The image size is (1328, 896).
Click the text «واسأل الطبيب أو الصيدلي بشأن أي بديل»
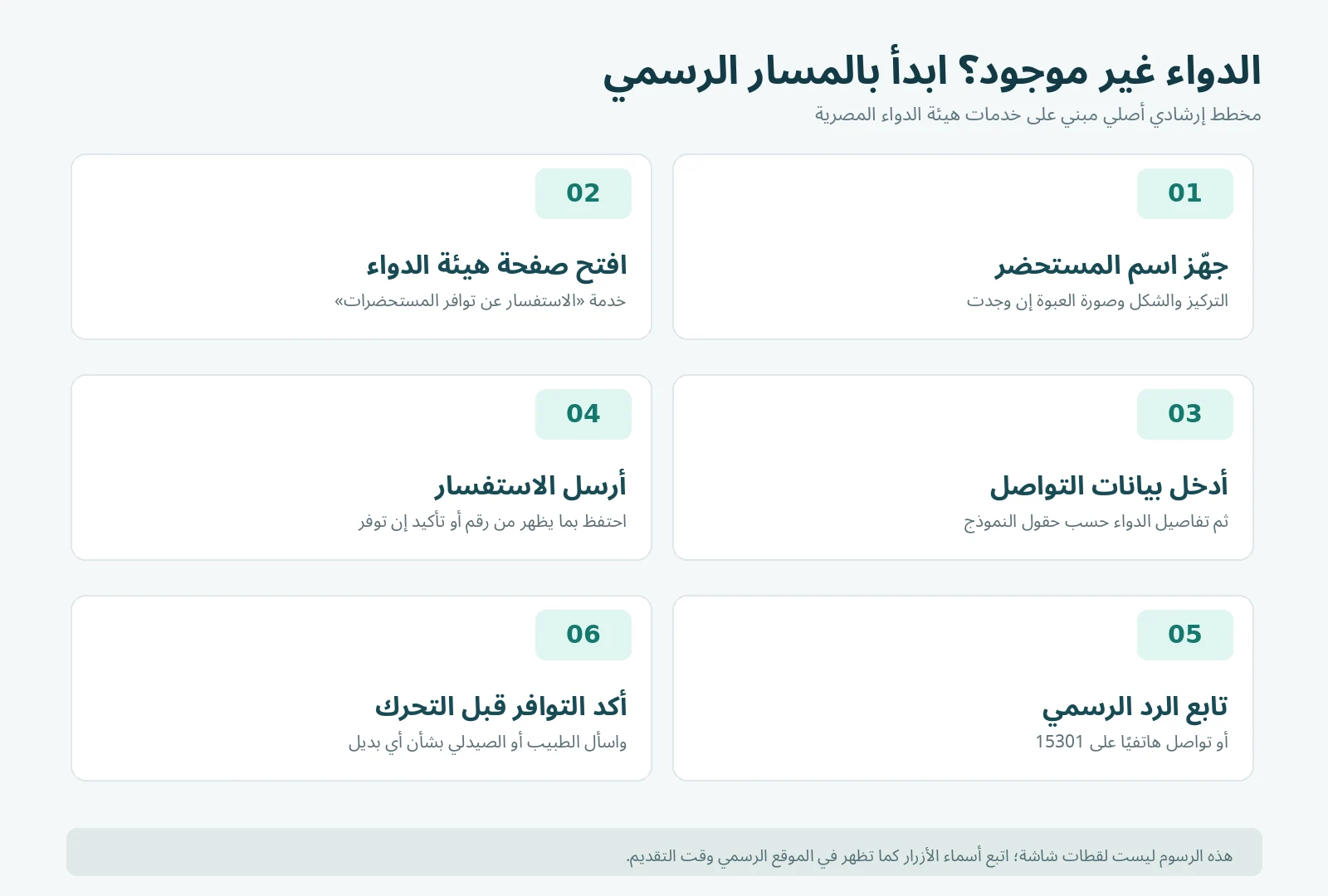(487, 743)
